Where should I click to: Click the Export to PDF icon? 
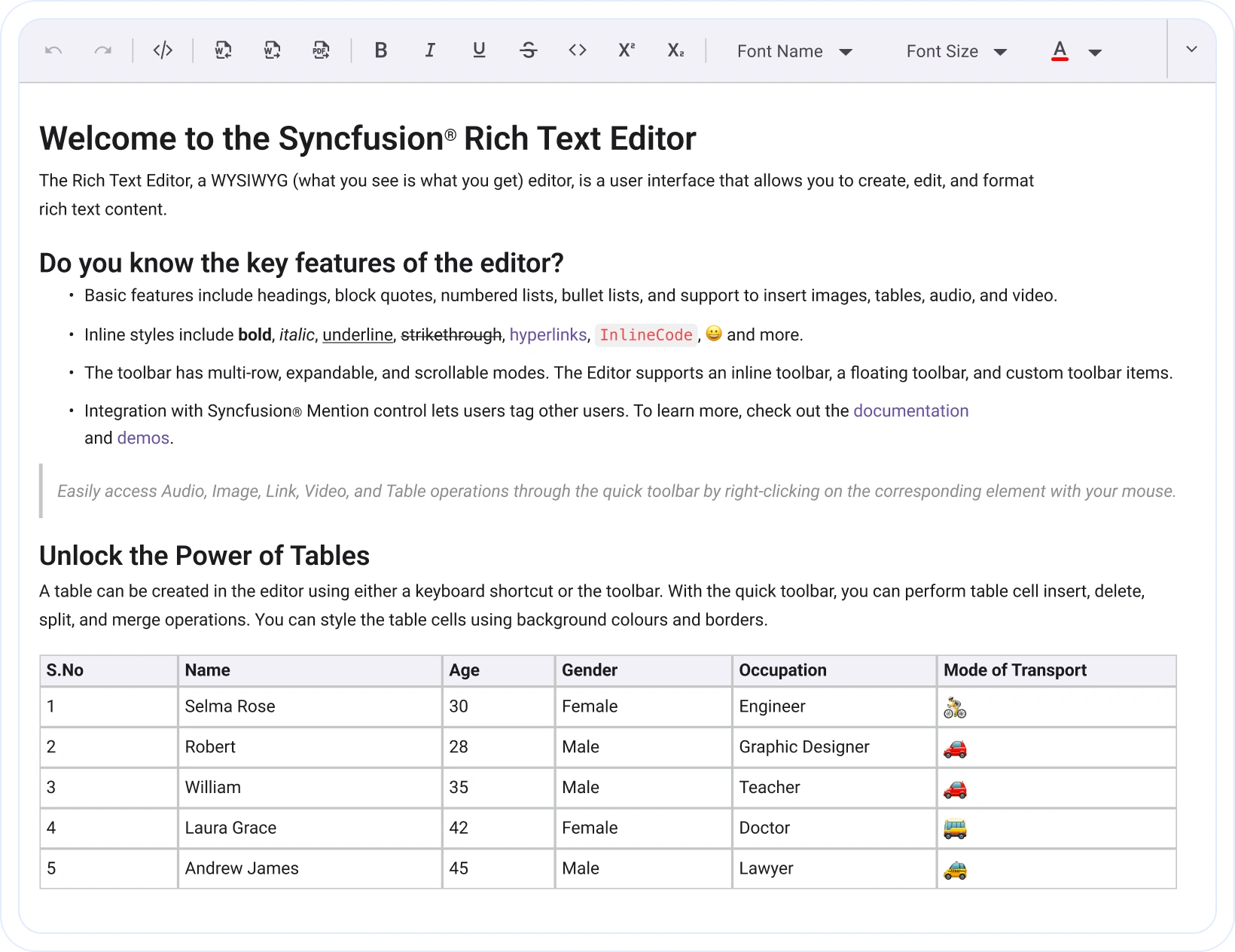coord(322,50)
